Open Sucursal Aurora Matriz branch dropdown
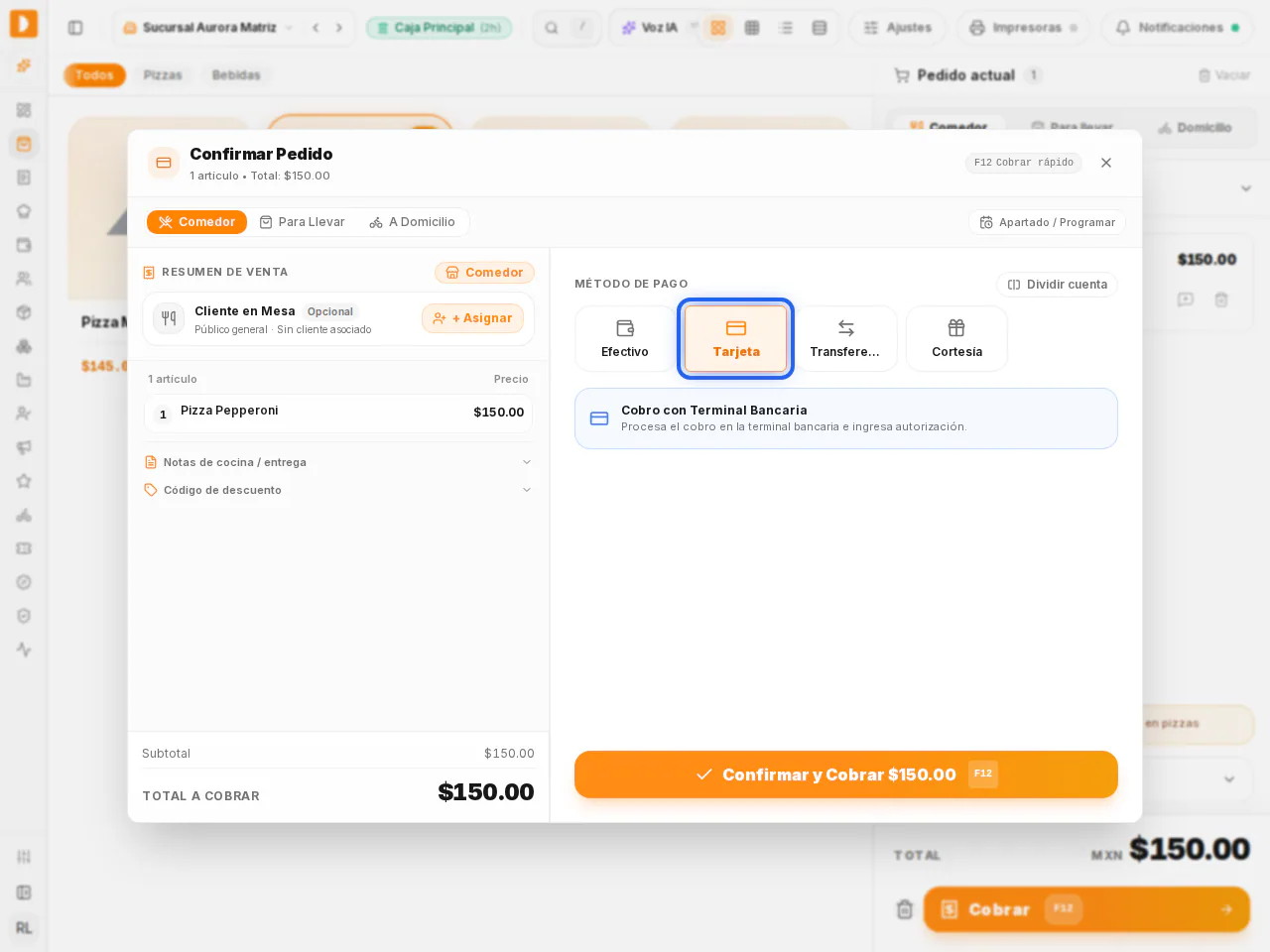 [208, 28]
